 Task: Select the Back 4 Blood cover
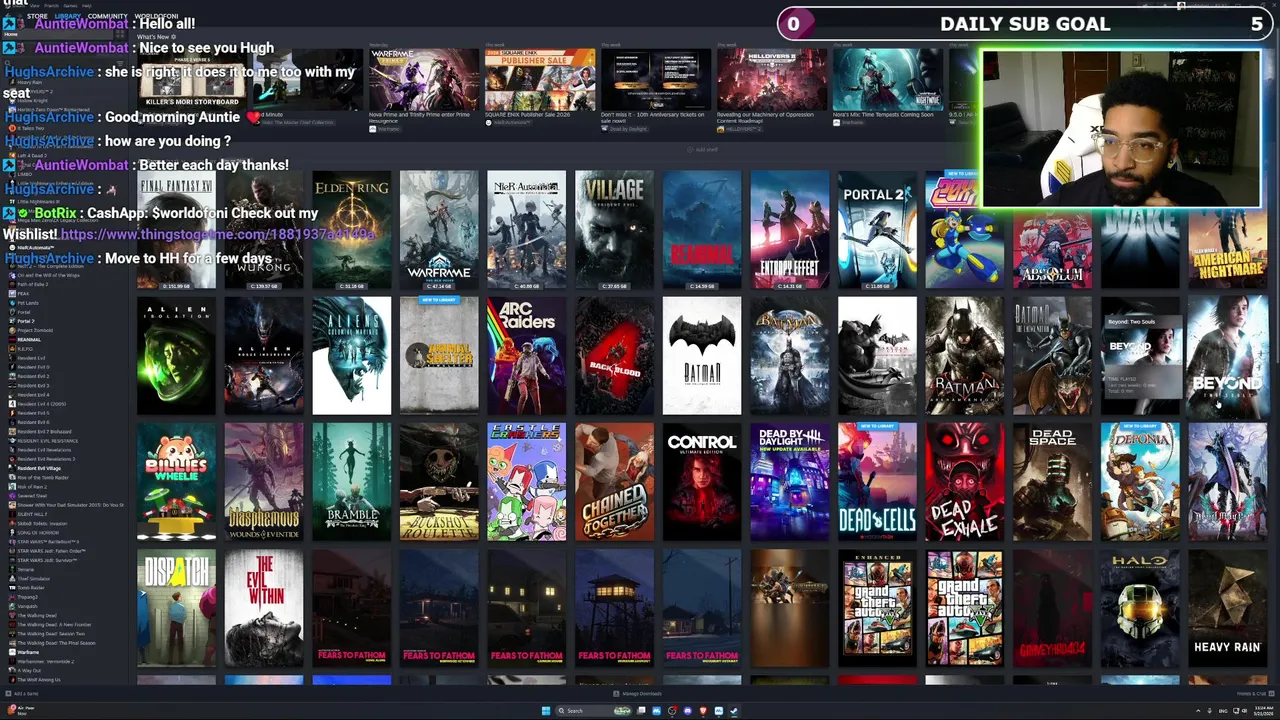click(614, 355)
